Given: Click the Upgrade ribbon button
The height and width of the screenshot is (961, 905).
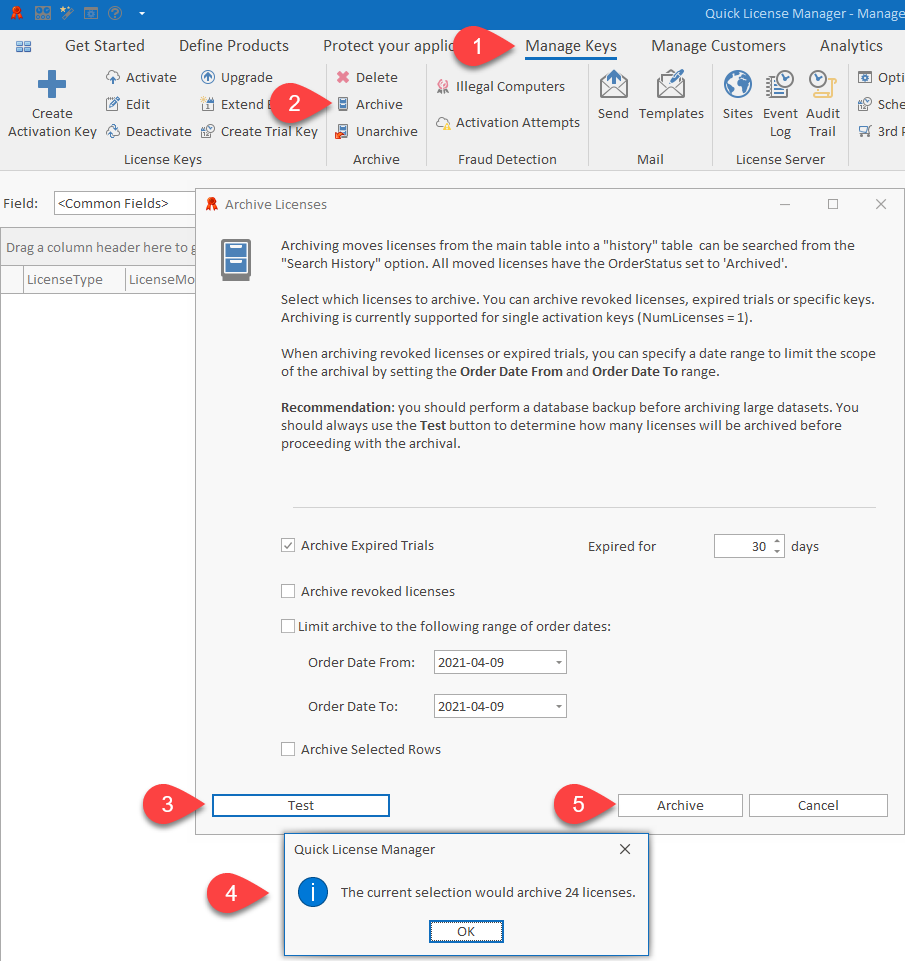Looking at the screenshot, I should pos(237,77).
